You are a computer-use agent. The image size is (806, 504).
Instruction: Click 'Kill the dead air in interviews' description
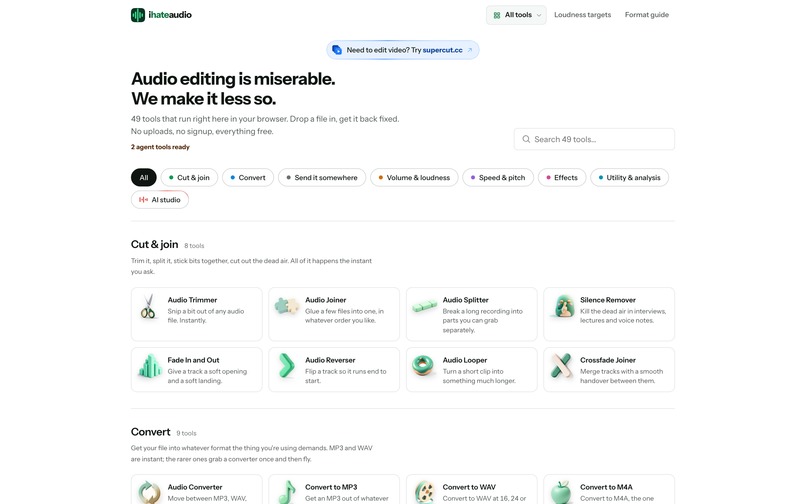point(623,311)
